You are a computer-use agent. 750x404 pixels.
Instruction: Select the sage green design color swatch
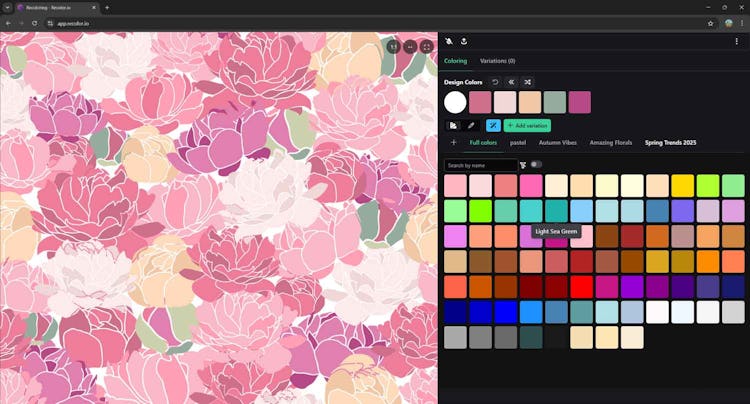pyautogui.click(x=555, y=102)
